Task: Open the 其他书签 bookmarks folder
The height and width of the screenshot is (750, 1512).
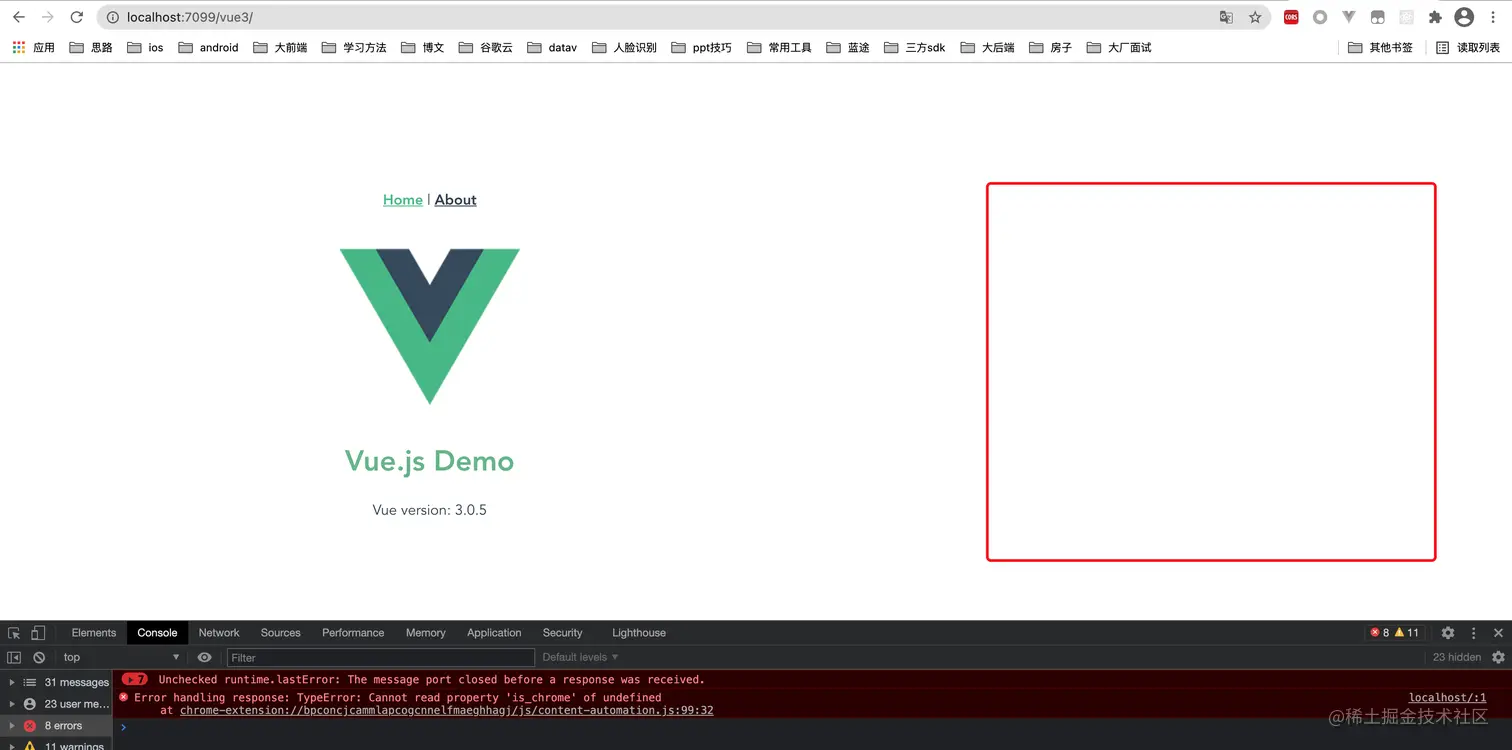Action: [1381, 47]
